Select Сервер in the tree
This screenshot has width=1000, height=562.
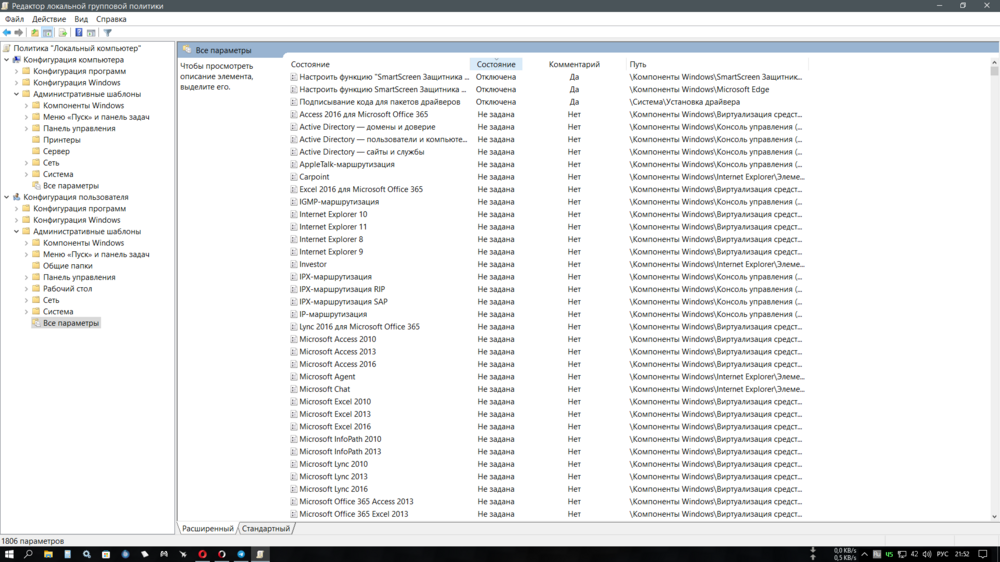56,151
